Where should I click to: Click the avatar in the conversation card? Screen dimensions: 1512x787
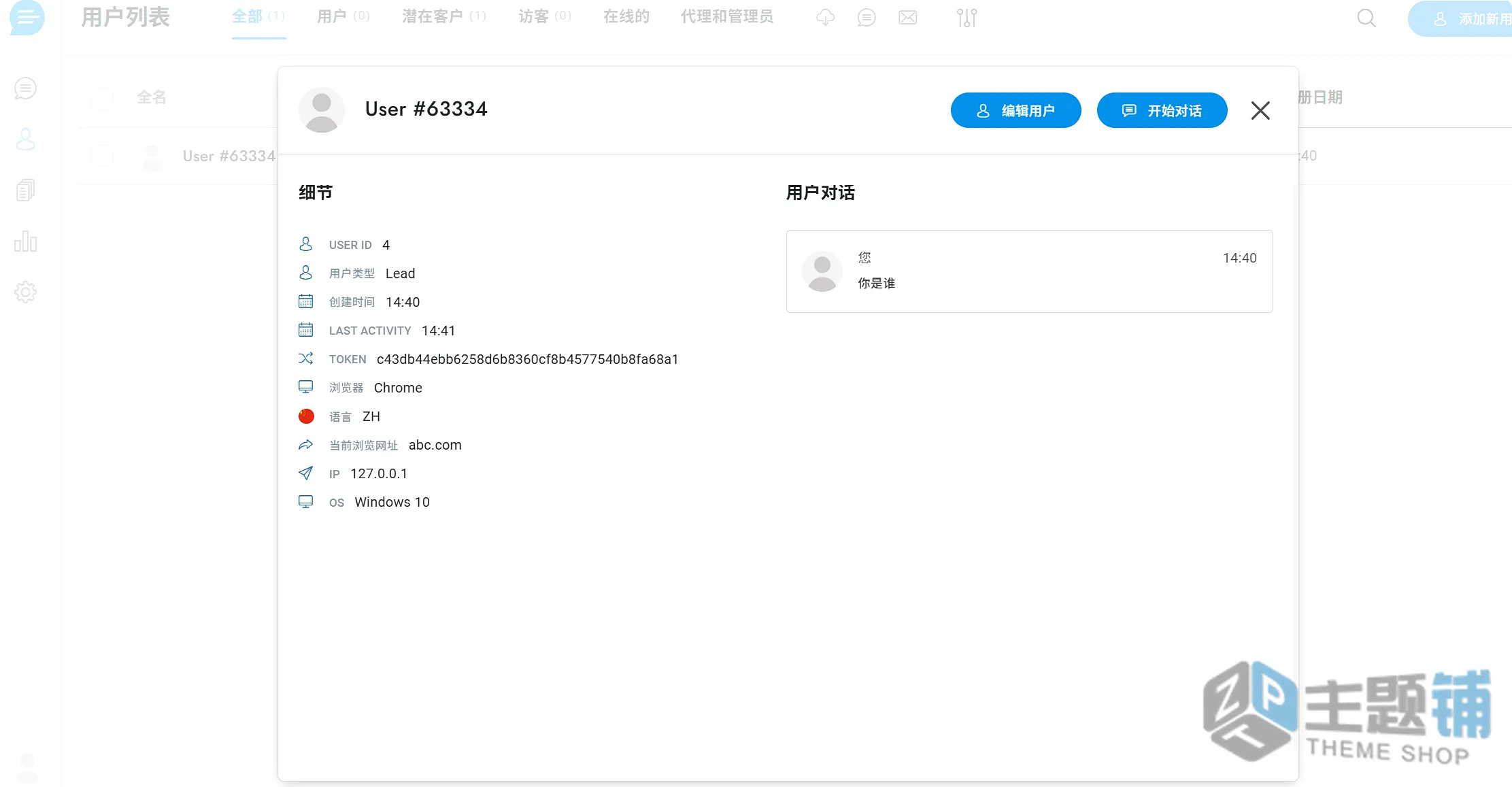tap(822, 271)
